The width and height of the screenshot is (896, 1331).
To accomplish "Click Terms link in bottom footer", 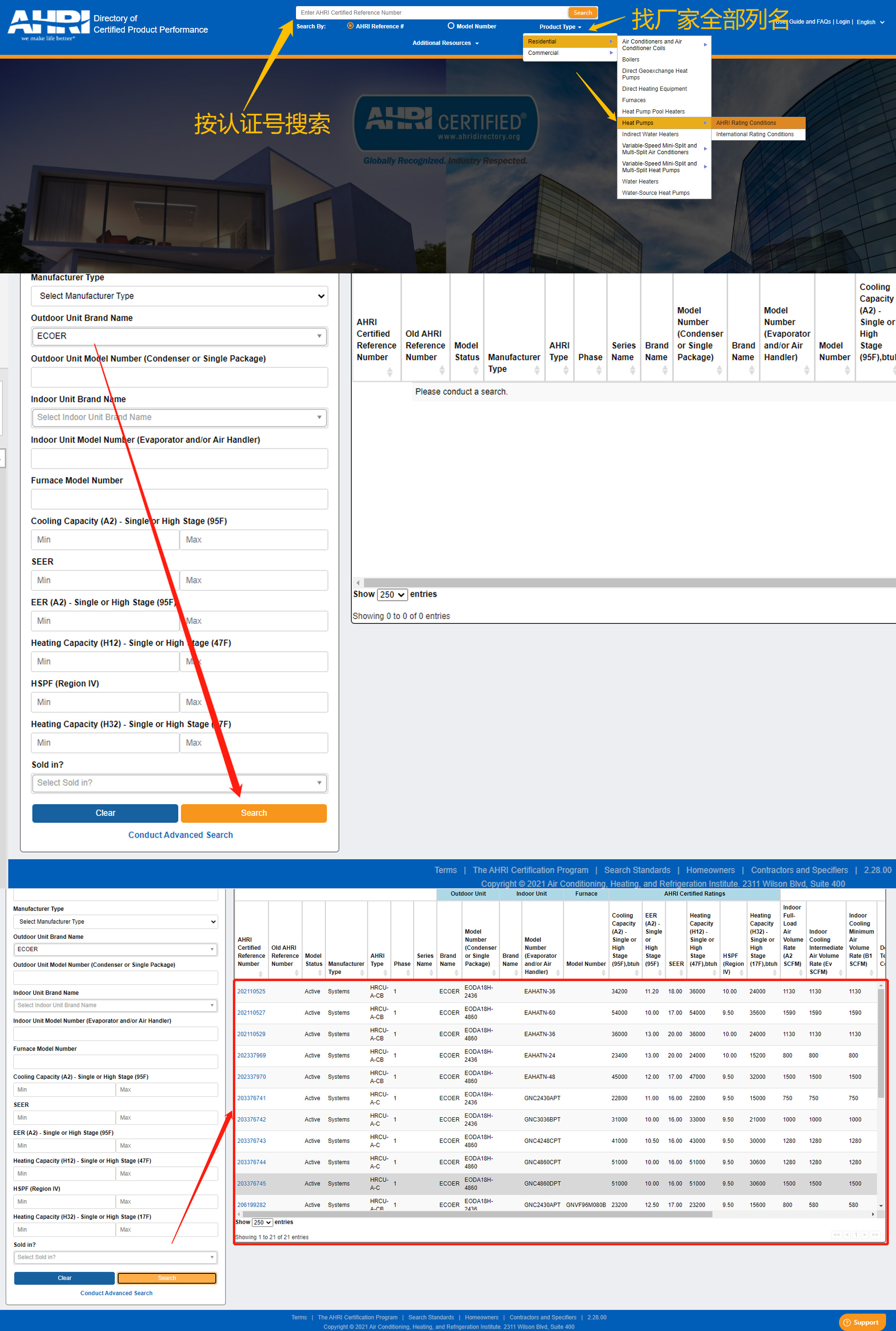I will [299, 1317].
